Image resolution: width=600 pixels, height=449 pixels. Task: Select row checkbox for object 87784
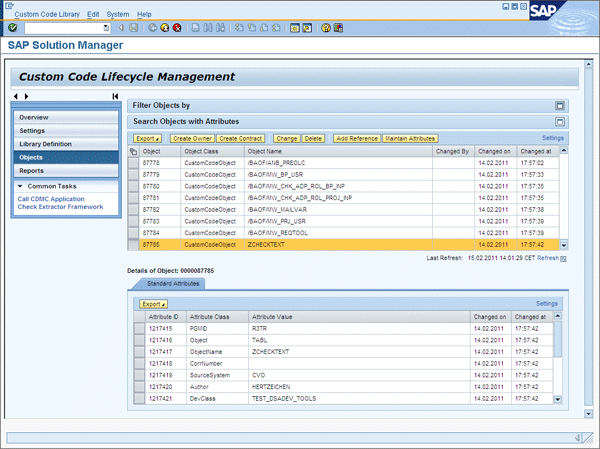pyautogui.click(x=133, y=233)
